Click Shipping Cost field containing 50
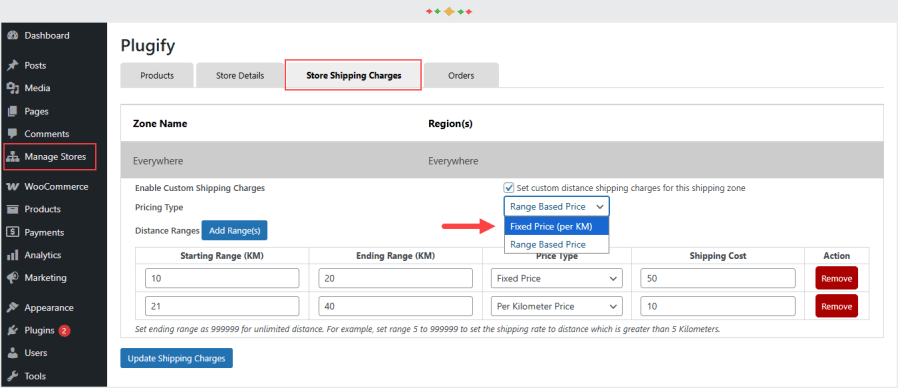The height and width of the screenshot is (388, 898). pyautogui.click(x=718, y=279)
